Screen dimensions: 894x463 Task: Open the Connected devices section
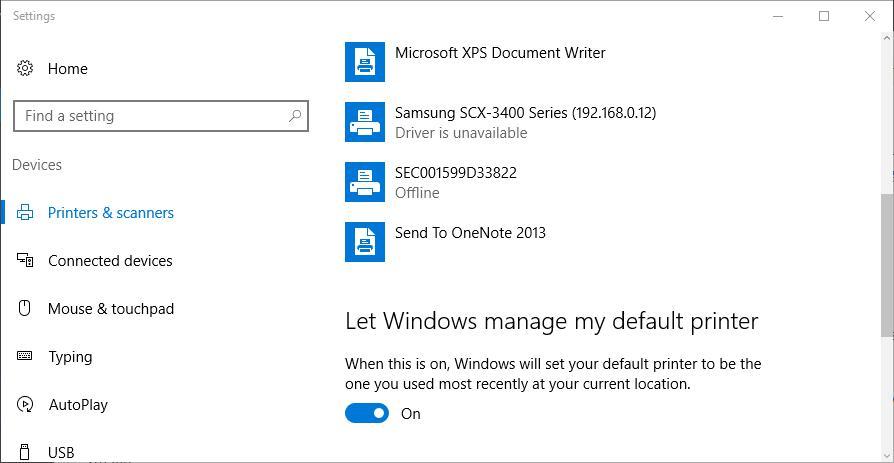(110, 261)
